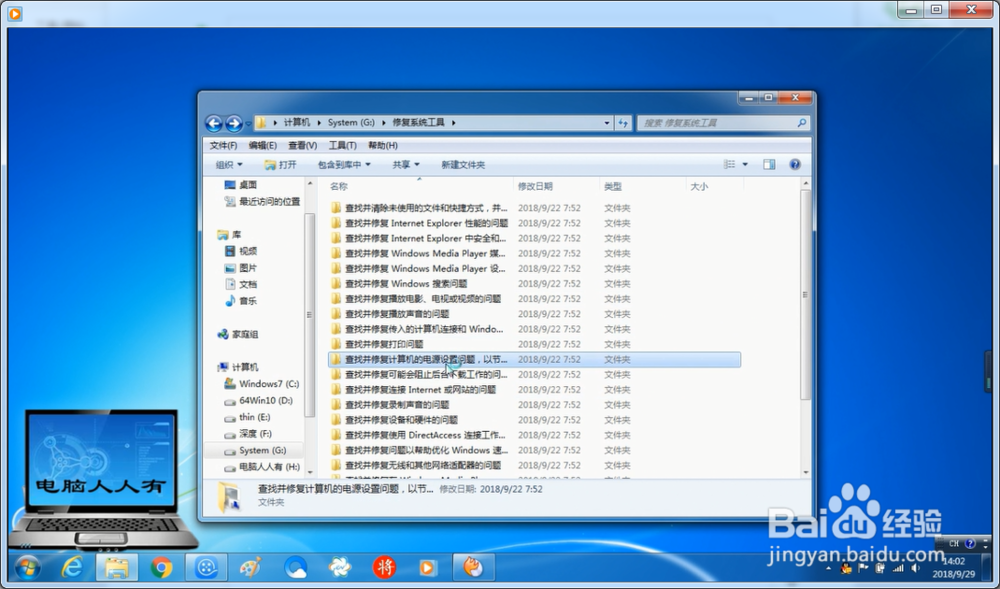The width and height of the screenshot is (1000, 589).
Task: Select 最近访问的位置 in navigation pane
Action: click(x=263, y=201)
